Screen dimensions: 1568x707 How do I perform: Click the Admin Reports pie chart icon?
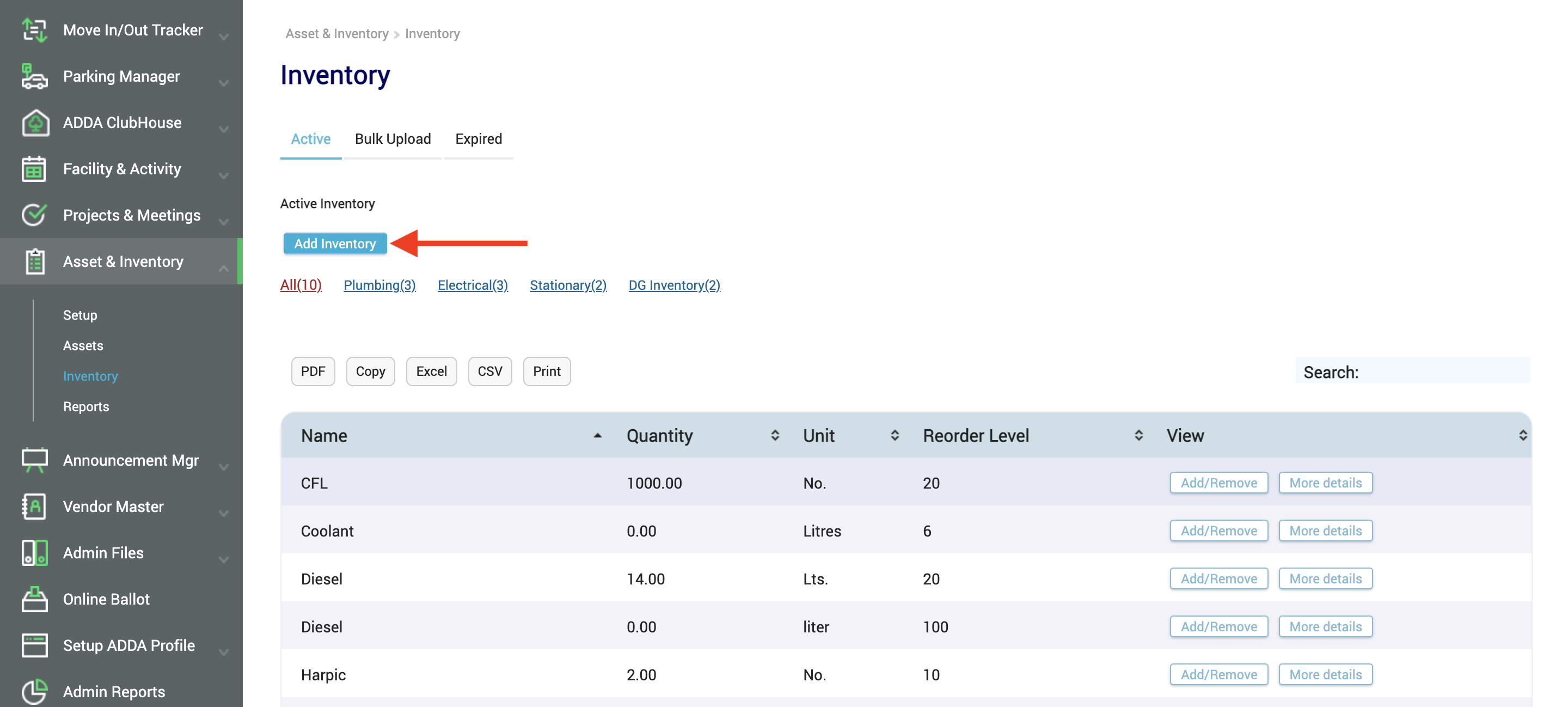35,691
